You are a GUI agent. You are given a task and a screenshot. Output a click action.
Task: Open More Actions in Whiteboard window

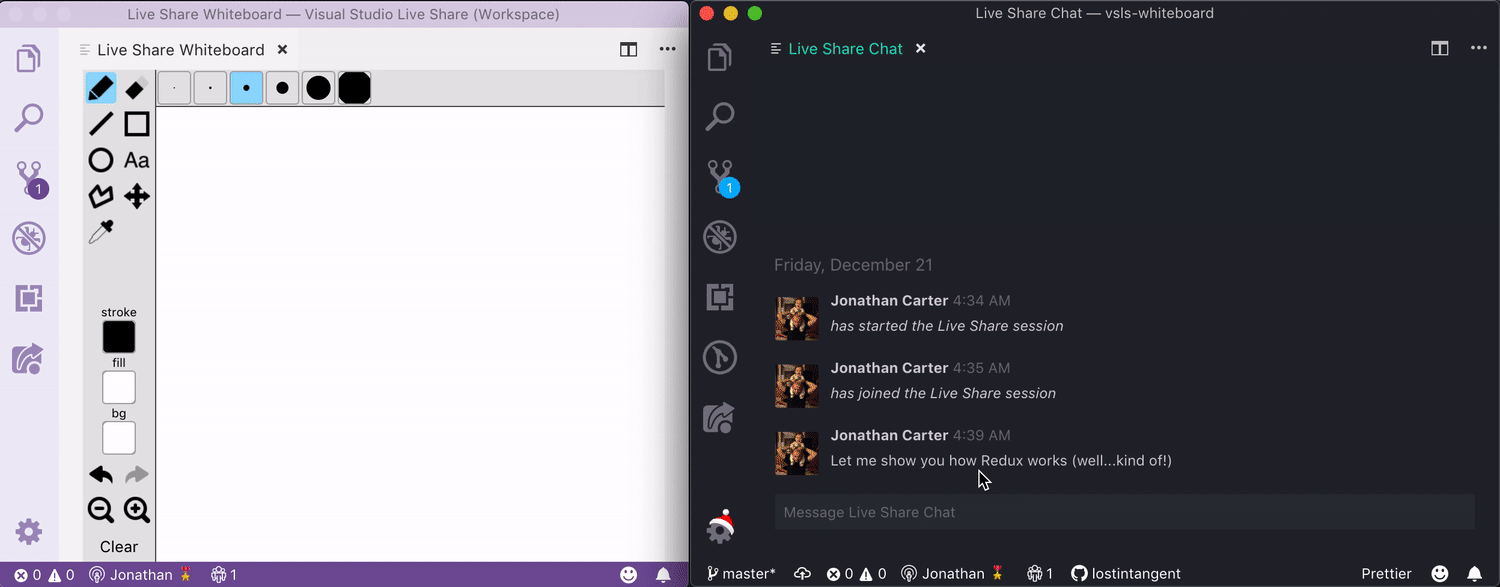tap(668, 49)
